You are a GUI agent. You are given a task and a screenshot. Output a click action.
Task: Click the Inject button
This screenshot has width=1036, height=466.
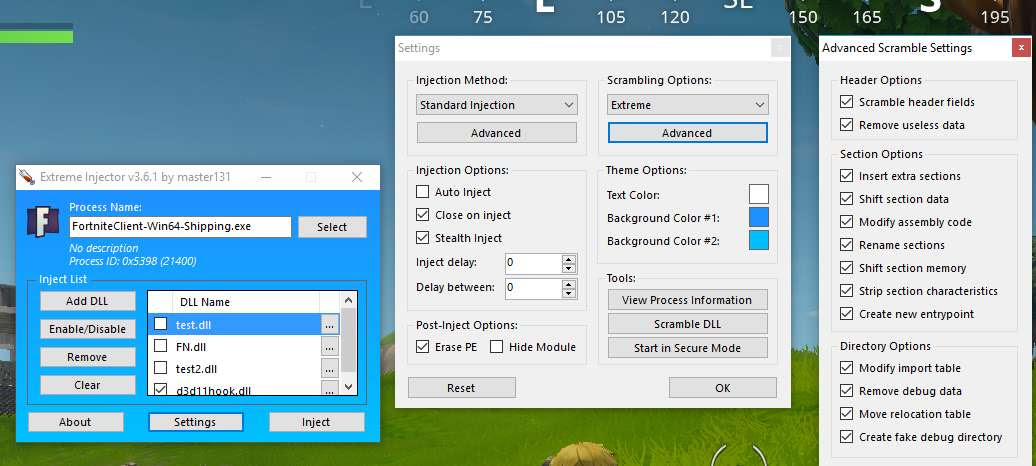tap(316, 422)
